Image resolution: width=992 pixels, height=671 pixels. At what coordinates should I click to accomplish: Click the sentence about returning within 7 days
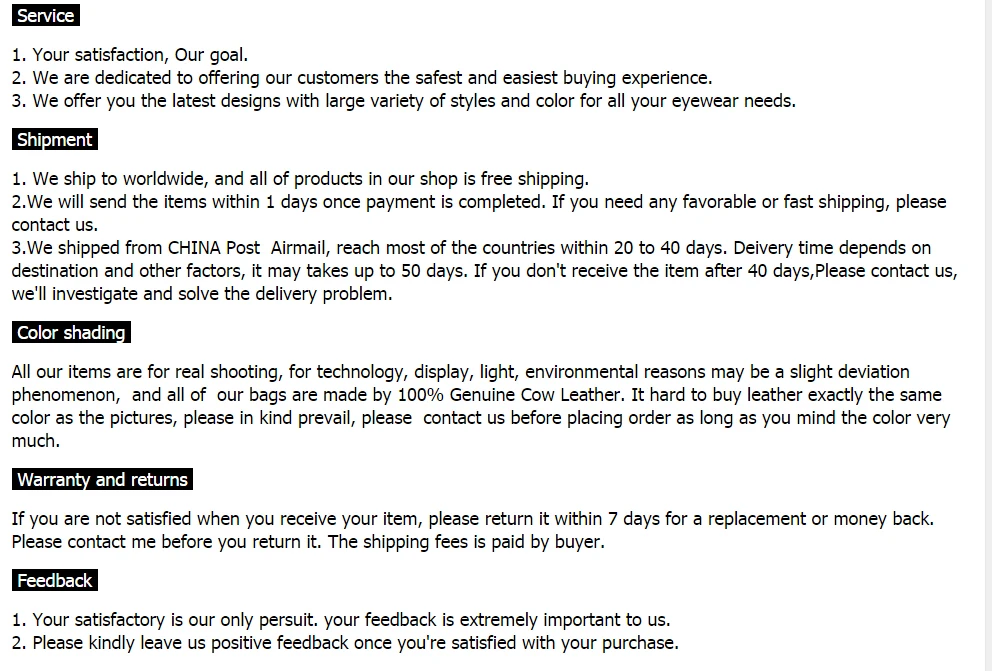473,519
